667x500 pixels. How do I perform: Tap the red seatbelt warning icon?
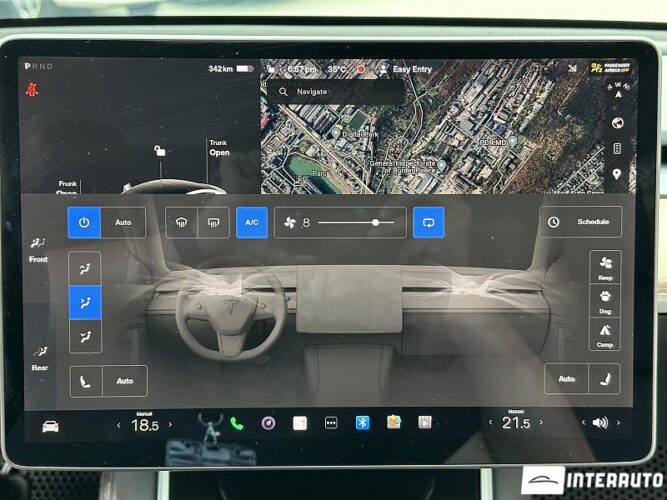[x=32, y=89]
